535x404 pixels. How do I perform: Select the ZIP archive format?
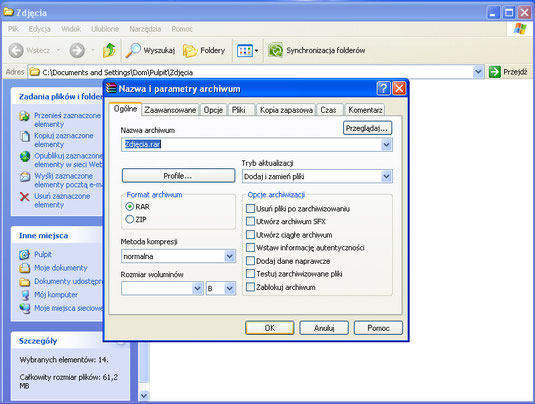tap(130, 219)
